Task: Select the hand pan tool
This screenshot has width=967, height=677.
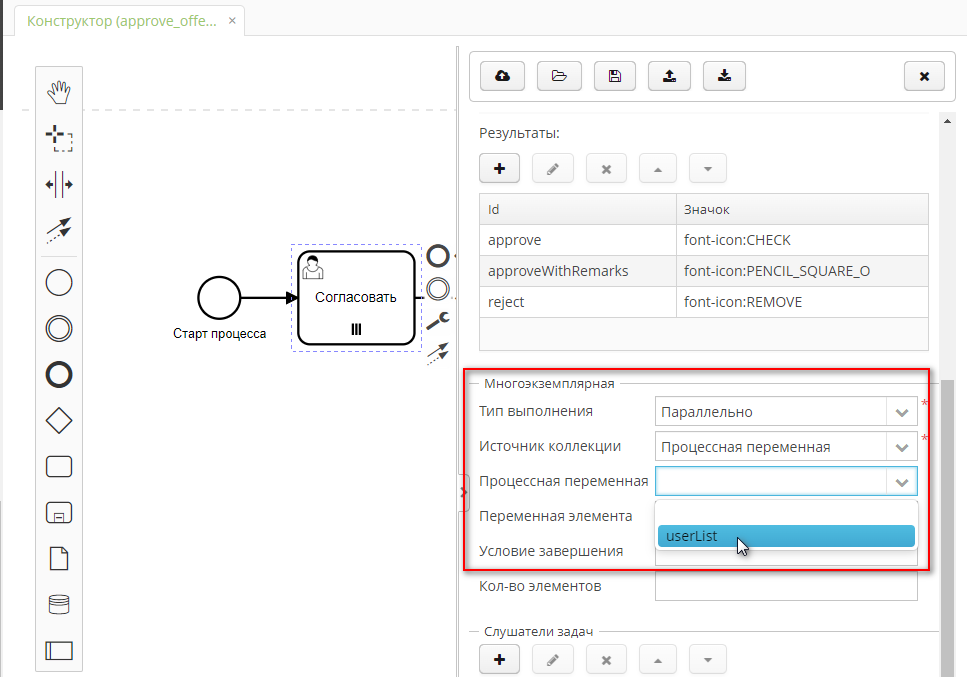Action: tap(59, 91)
